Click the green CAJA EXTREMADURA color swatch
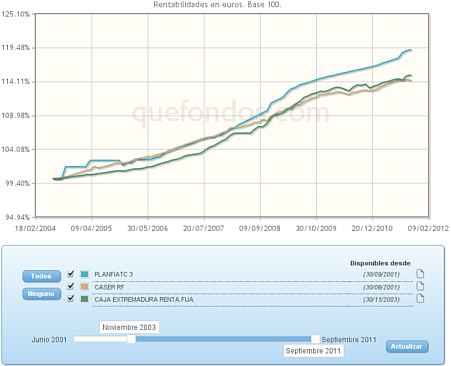Screen dimensions: 451x366 [84, 299]
